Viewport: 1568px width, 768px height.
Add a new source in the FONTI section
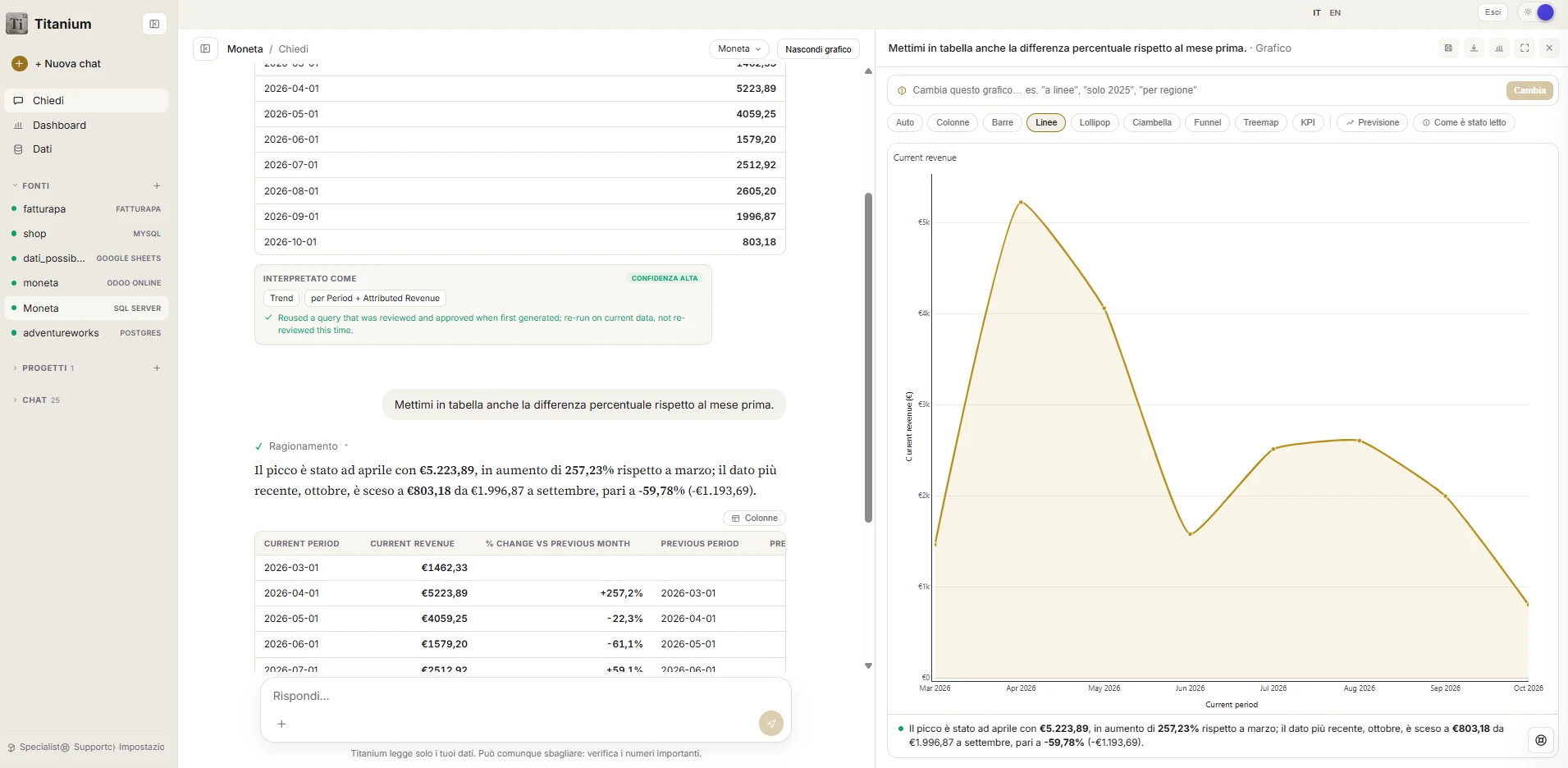coord(157,185)
